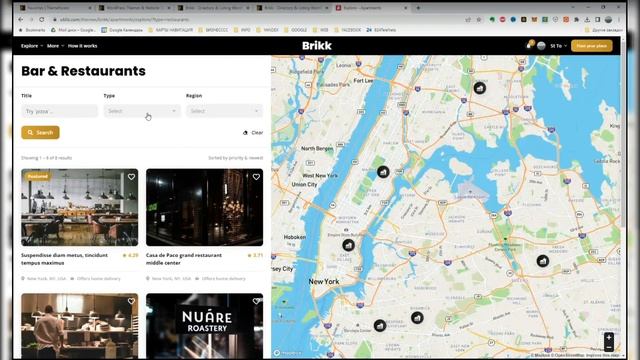Open the How it works page
Screen dimensions: 640x360
pos(82,46)
